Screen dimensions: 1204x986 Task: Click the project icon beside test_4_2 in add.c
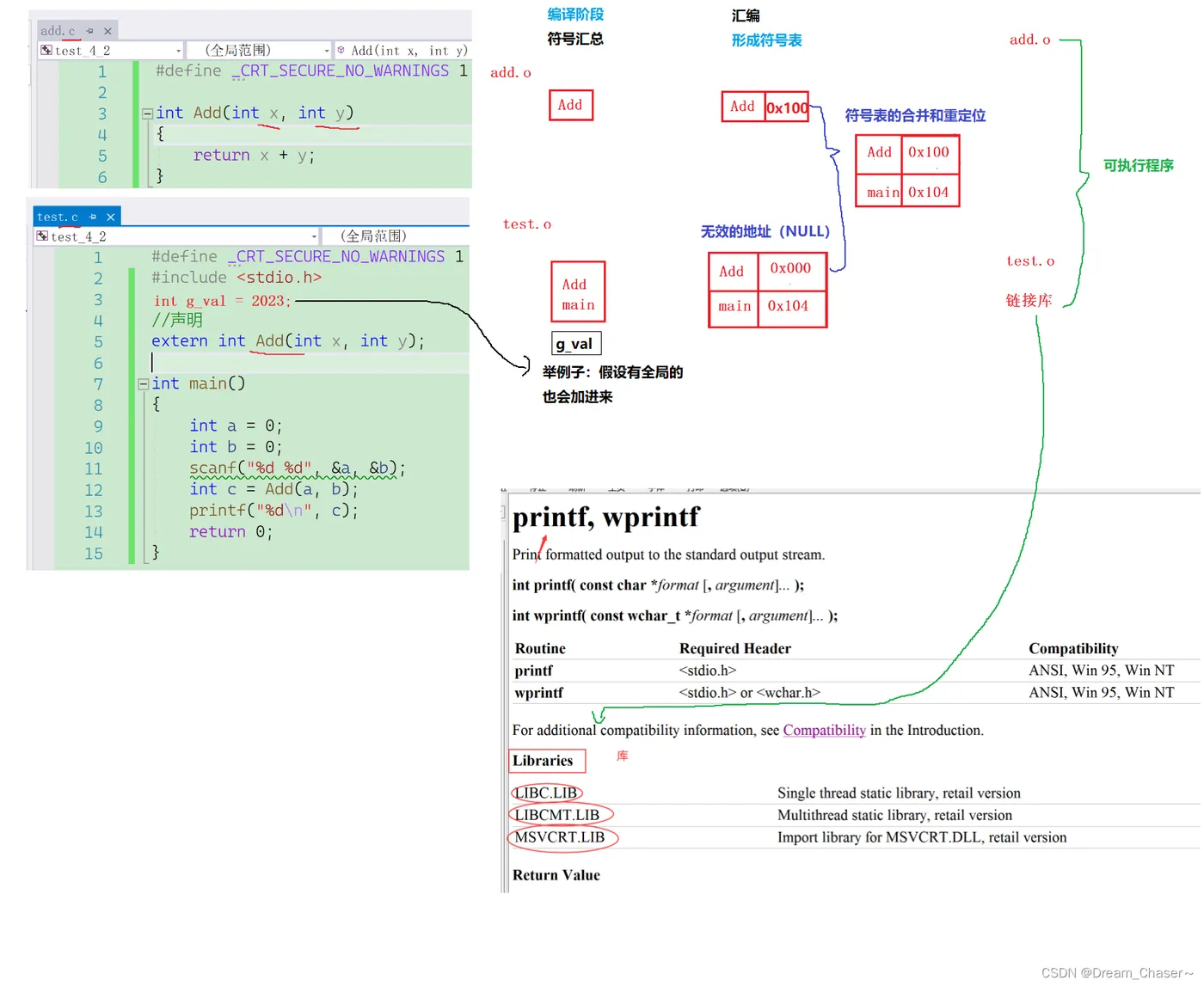(x=46, y=51)
